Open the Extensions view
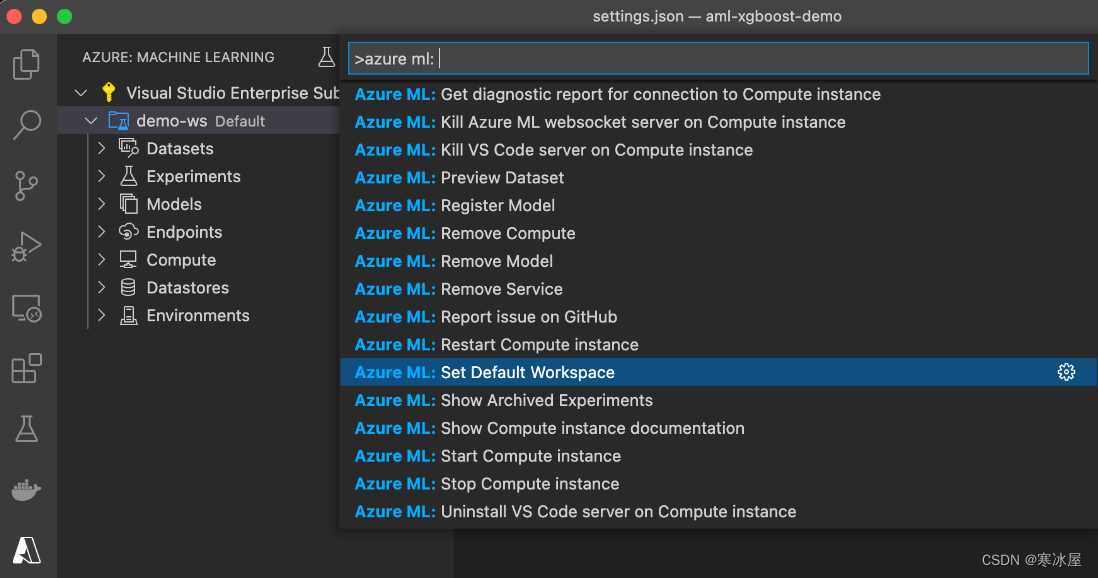The height and width of the screenshot is (578, 1098). pyautogui.click(x=27, y=369)
